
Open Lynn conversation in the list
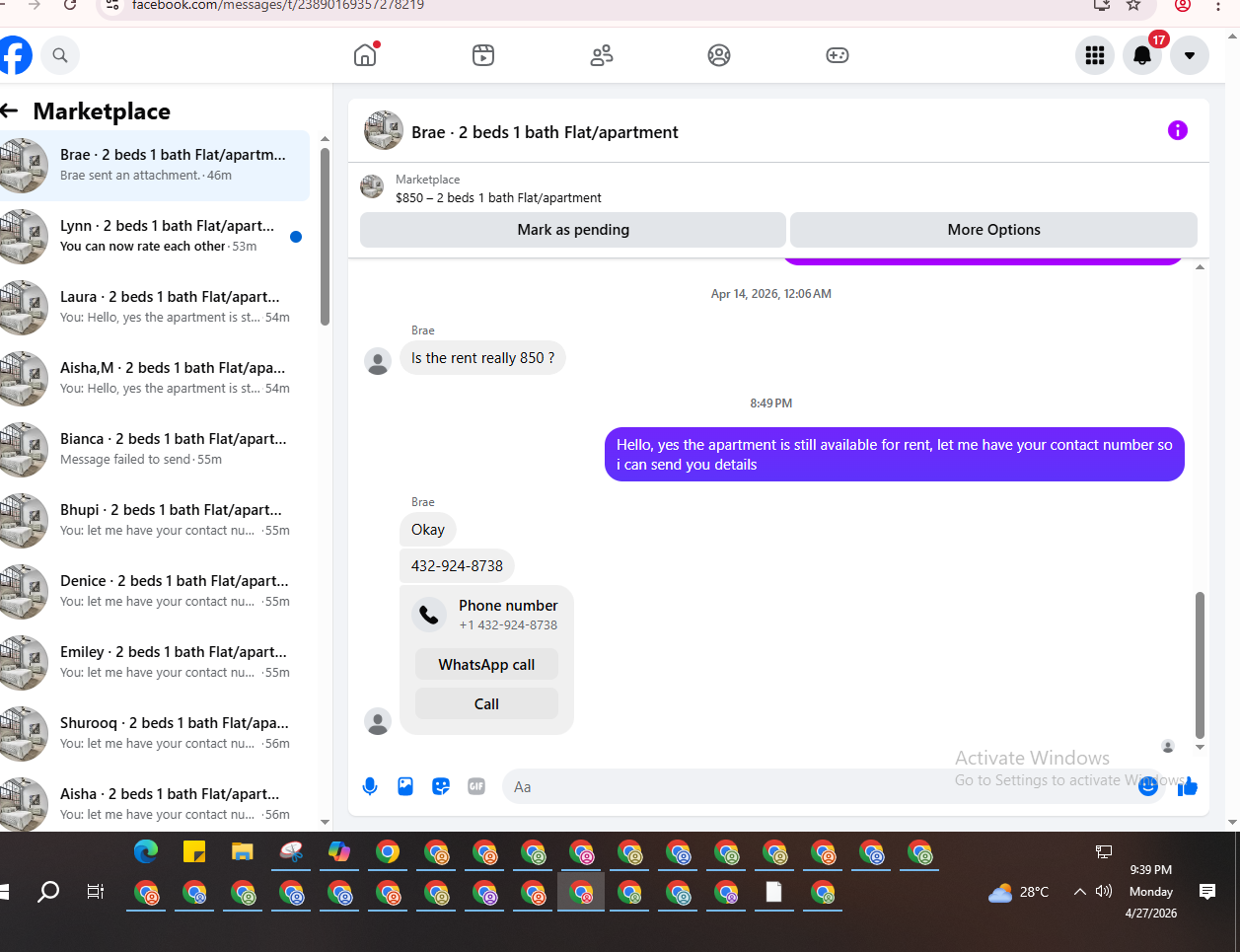pyautogui.click(x=155, y=236)
